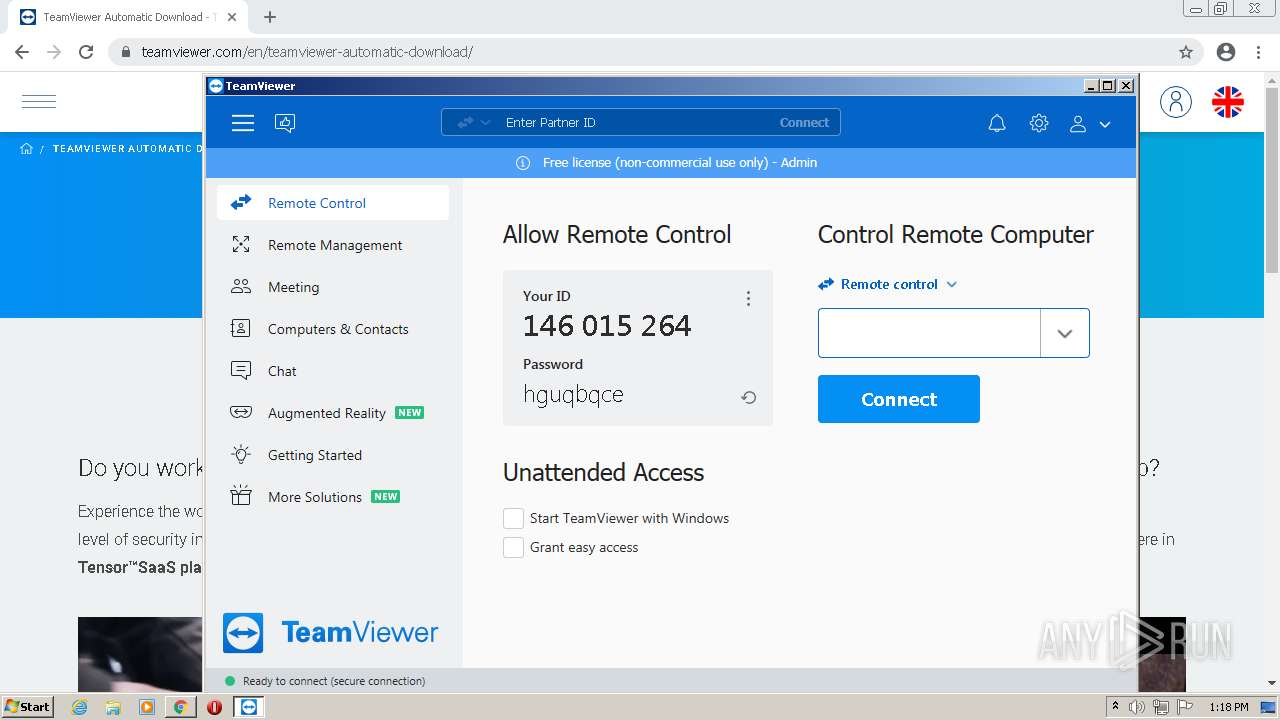Open the Windows Start menu

click(x=27, y=707)
